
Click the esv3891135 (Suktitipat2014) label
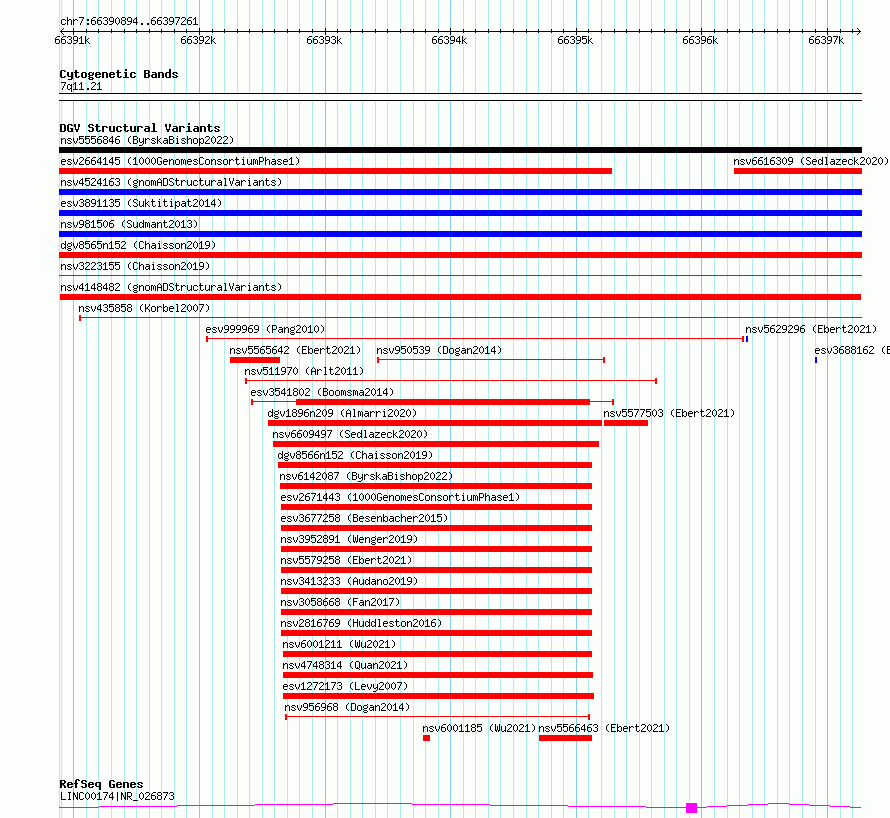(141, 203)
